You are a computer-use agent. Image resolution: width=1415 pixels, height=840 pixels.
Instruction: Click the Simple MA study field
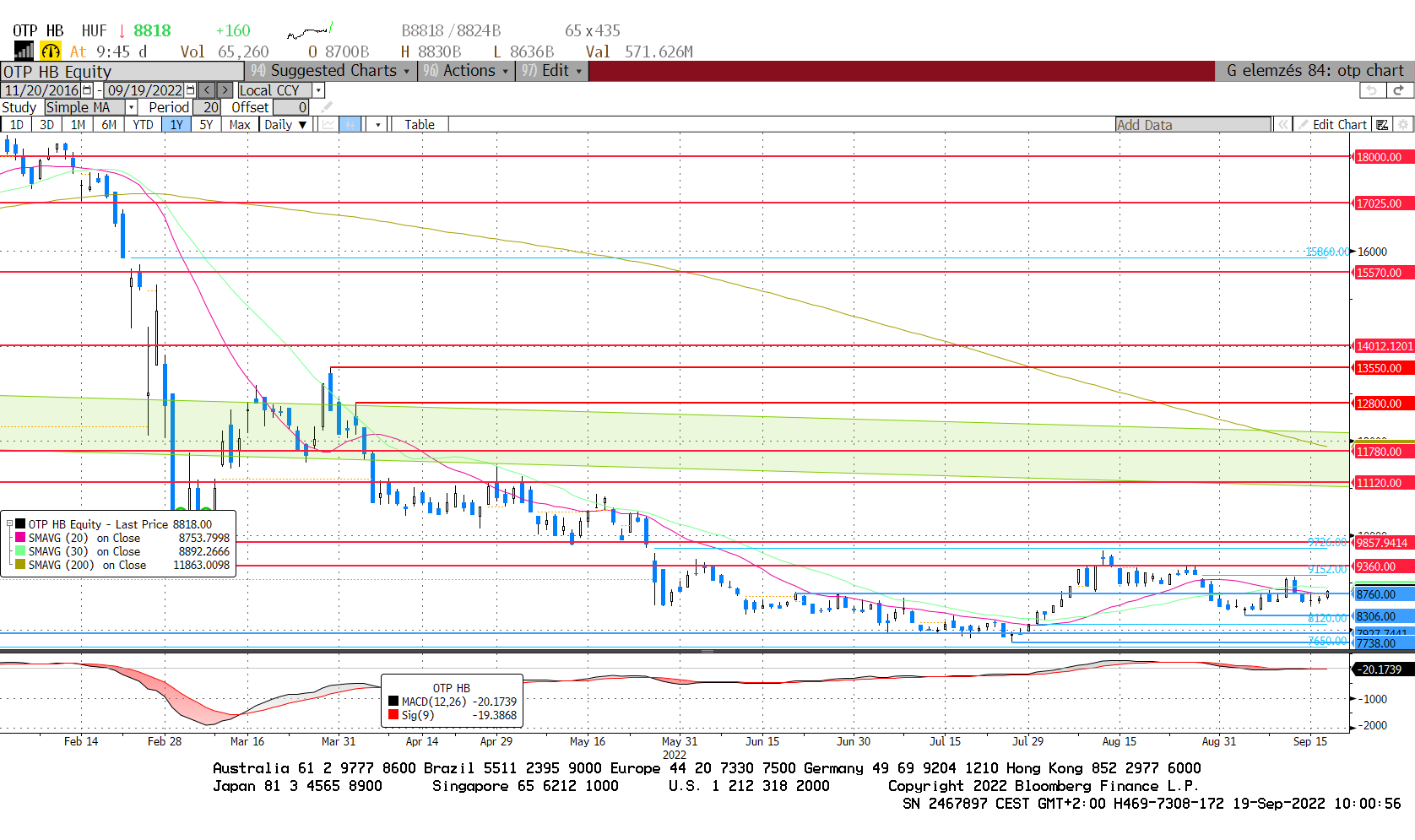pos(85,107)
